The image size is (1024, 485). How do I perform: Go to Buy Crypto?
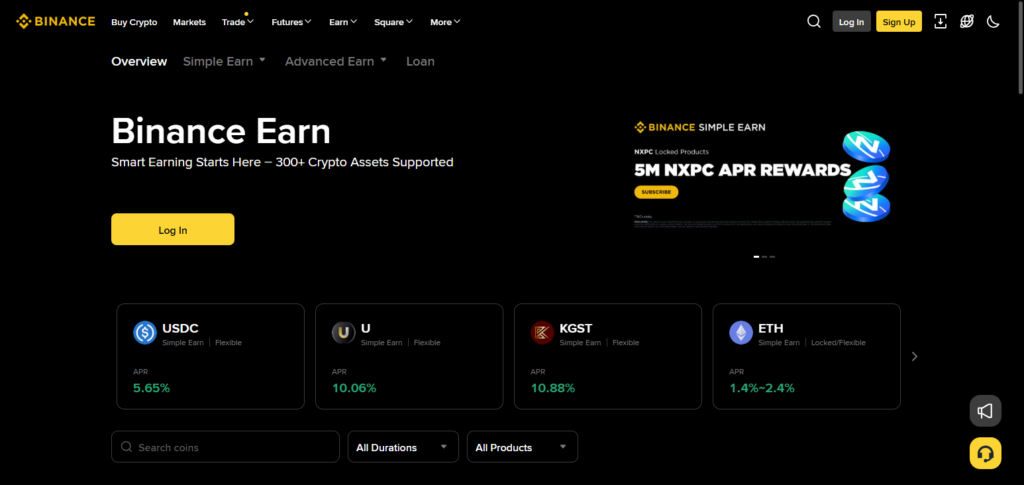[x=134, y=22]
